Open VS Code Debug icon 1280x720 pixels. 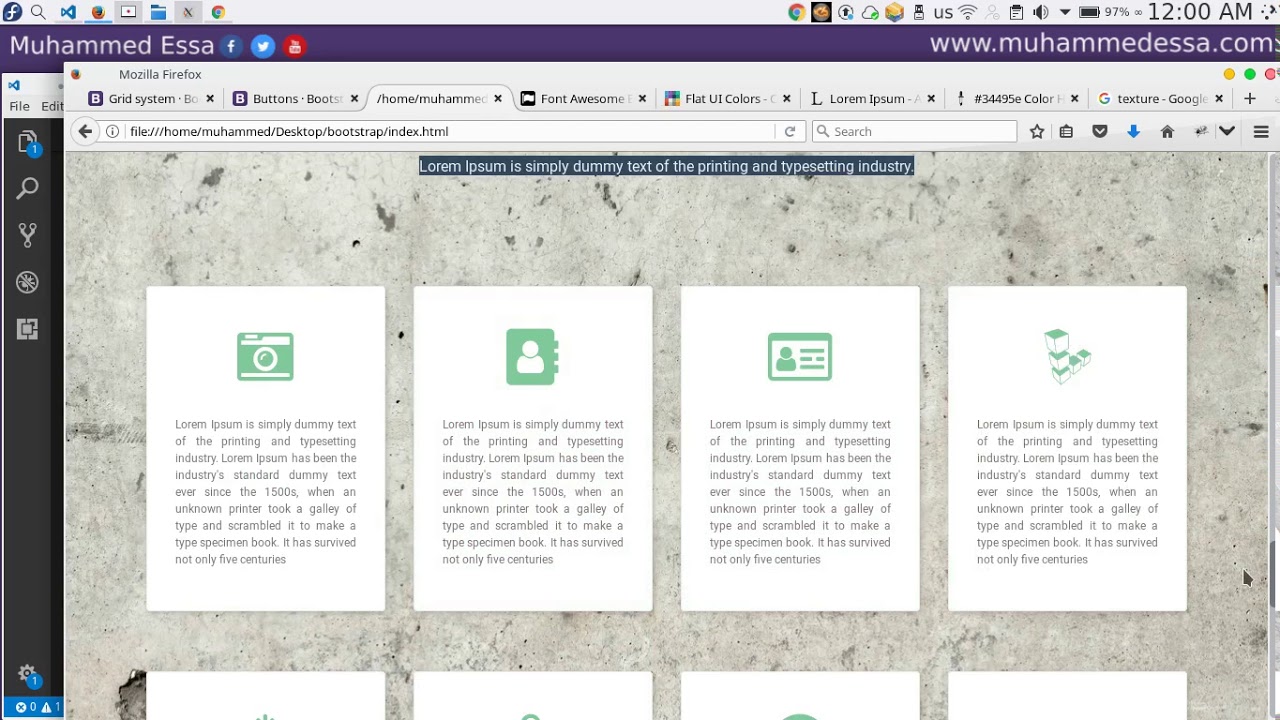click(x=27, y=282)
